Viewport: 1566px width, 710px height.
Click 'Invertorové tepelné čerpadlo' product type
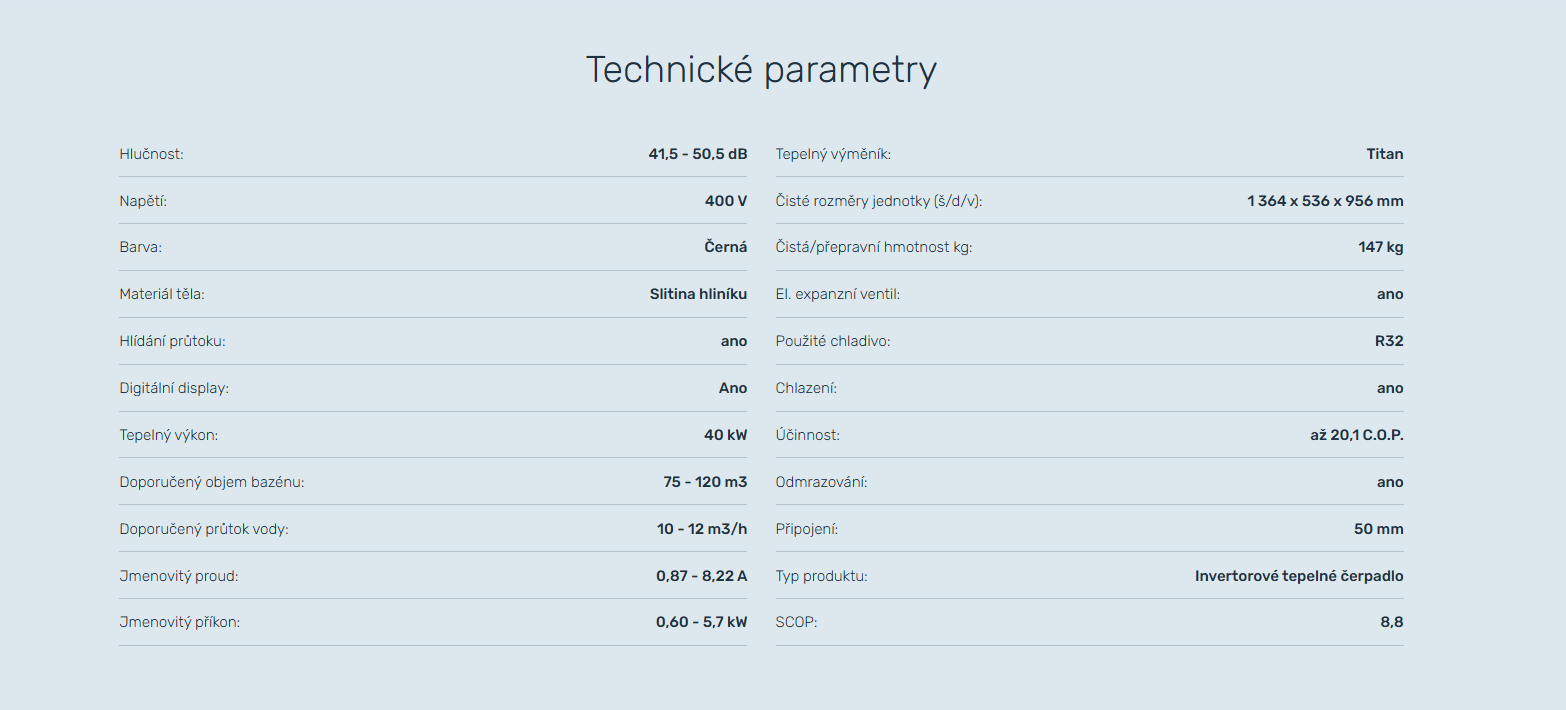coord(1298,576)
